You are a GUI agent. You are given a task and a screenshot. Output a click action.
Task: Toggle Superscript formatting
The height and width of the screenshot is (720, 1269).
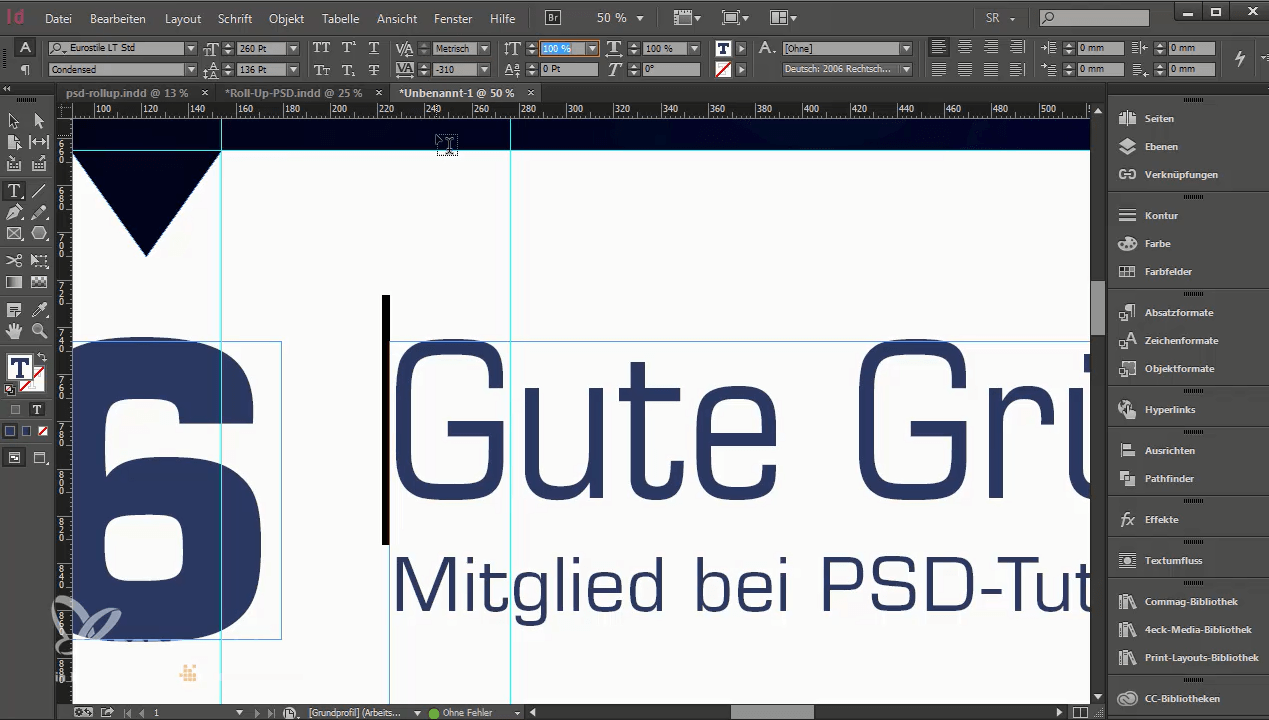(348, 48)
